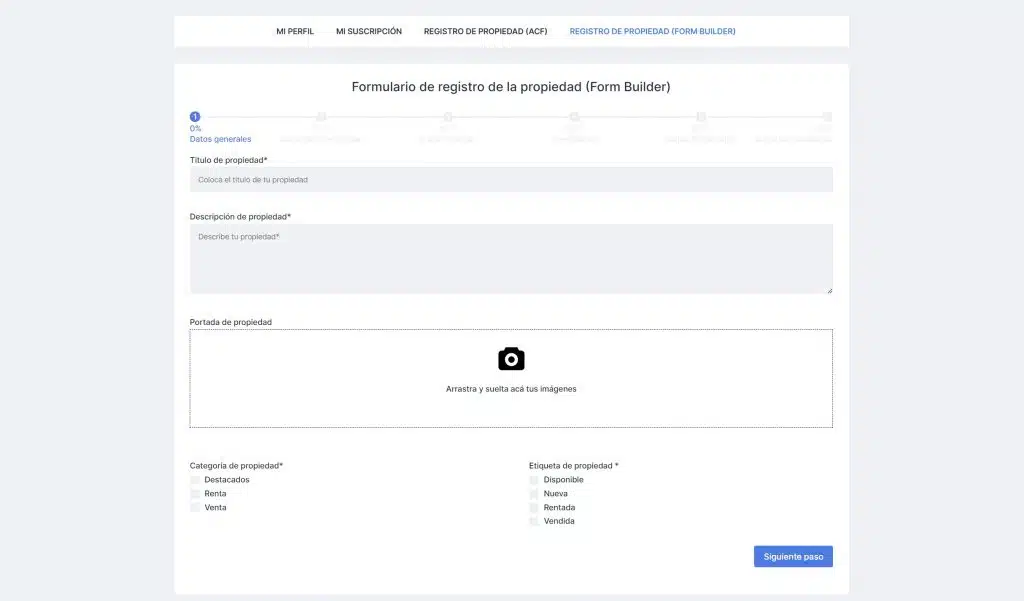The height and width of the screenshot is (601, 1024).
Task: Click the 'Etiqueta de propiedad *' label
Action: coord(573,466)
